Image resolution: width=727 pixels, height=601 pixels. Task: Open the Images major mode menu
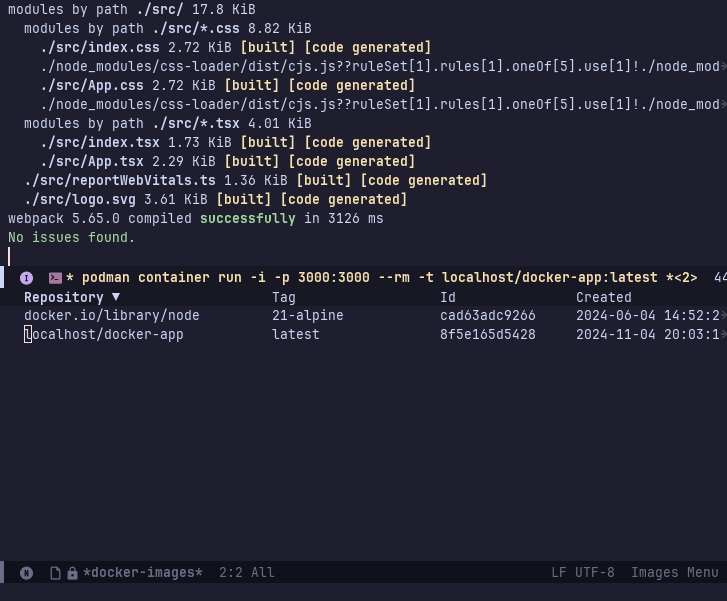coord(655,573)
